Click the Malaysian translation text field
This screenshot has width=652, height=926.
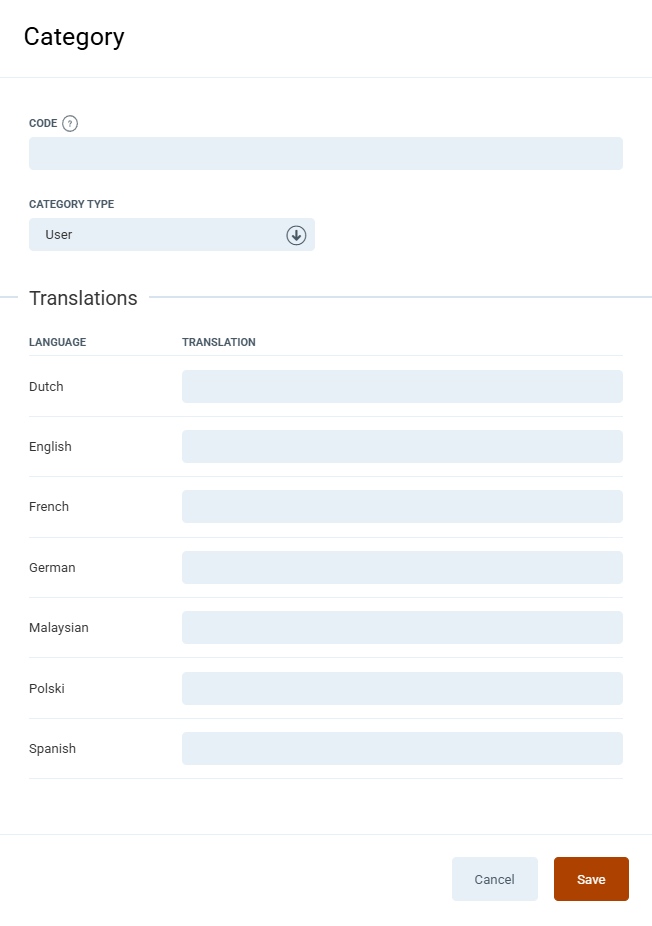pyautogui.click(x=401, y=628)
